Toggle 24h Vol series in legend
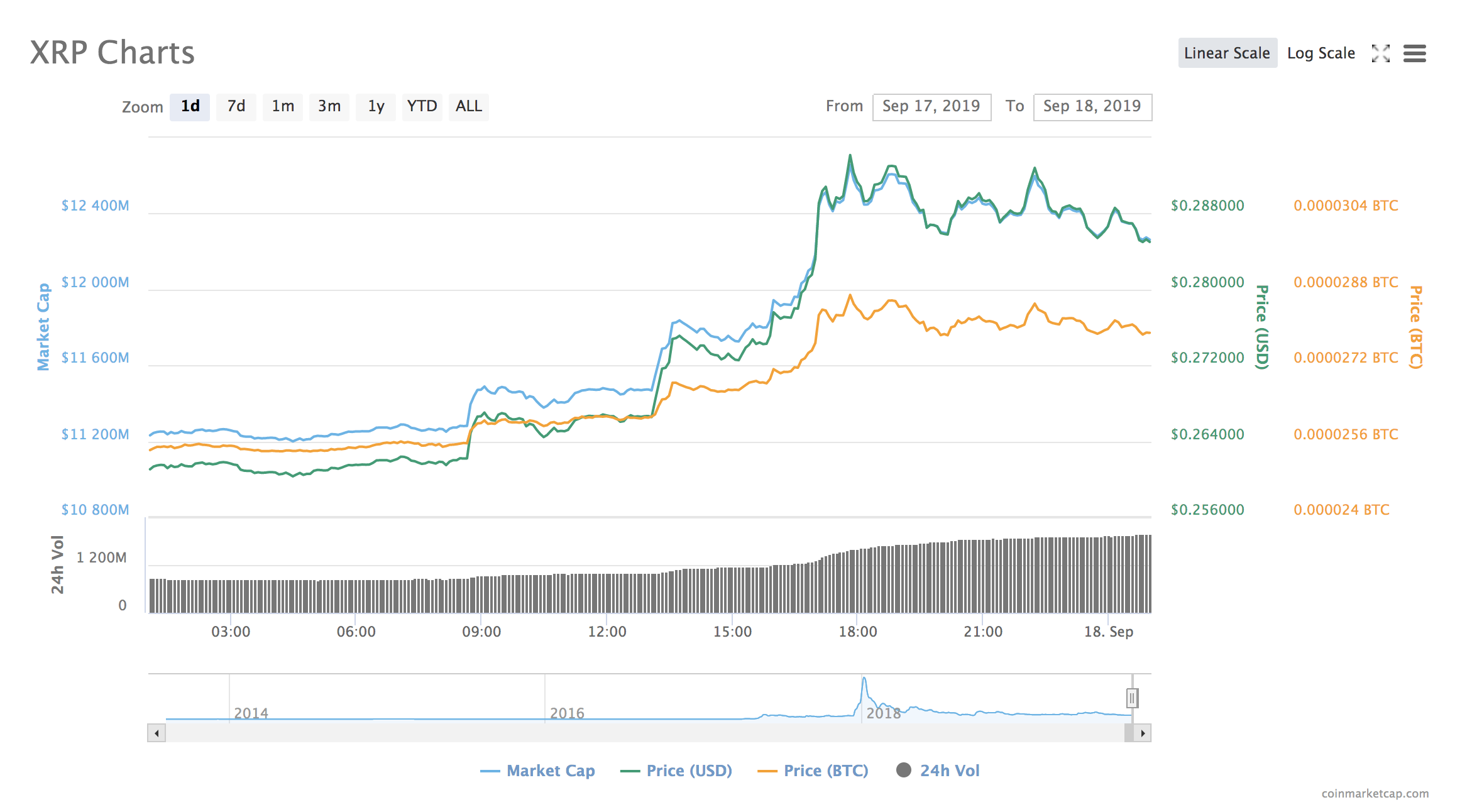Viewport: 1472px width, 812px height. 938,771
